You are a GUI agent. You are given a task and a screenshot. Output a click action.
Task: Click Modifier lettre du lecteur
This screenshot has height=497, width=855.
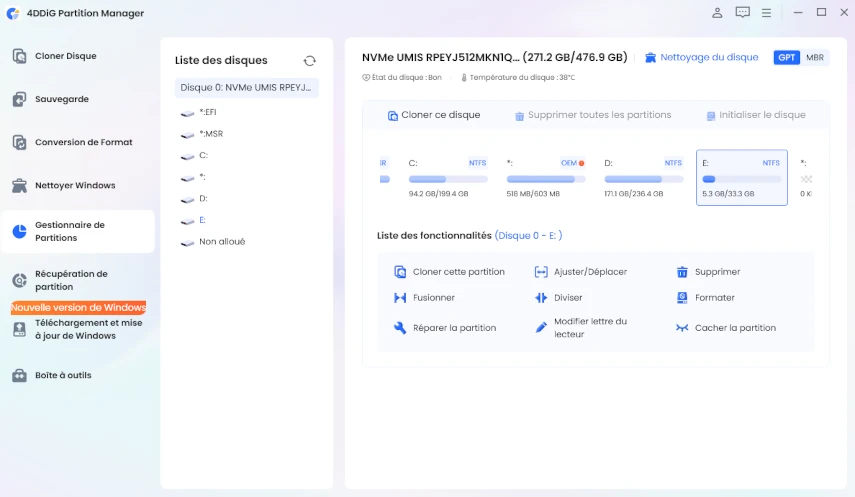(581, 328)
